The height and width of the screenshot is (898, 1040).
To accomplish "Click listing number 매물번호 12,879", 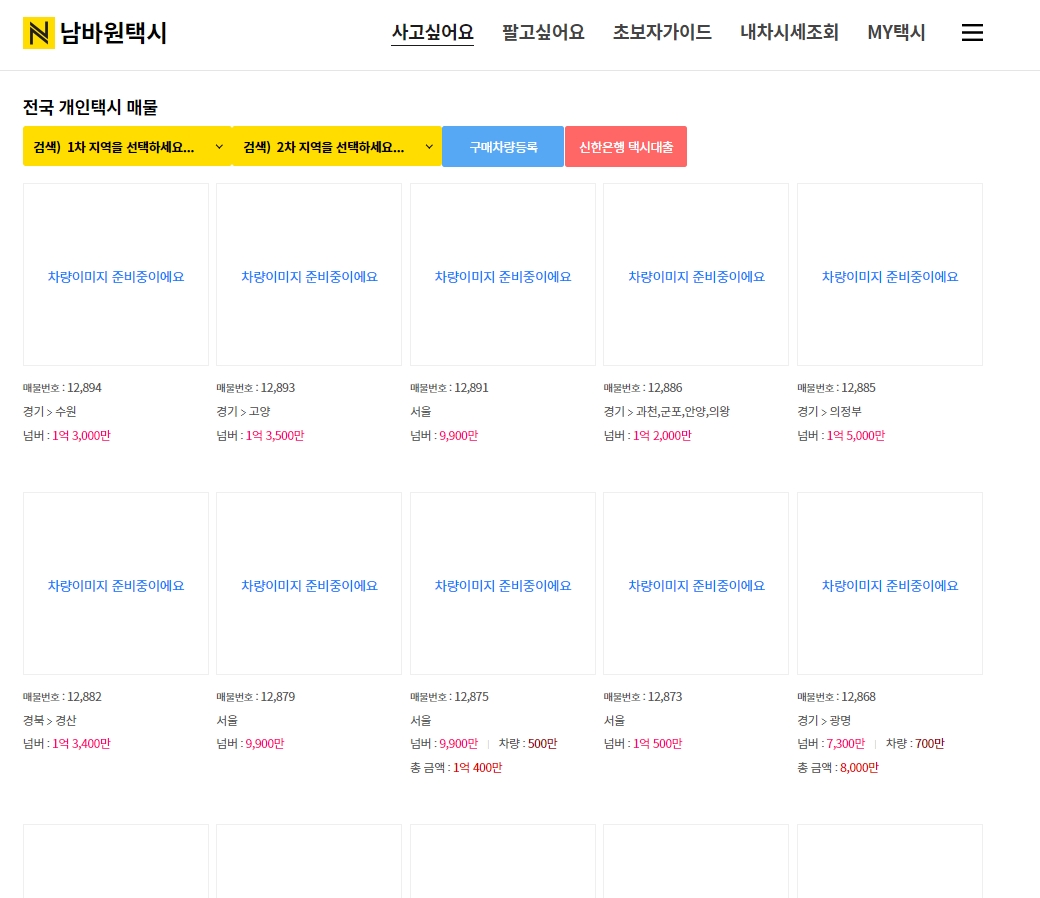I will pos(255,696).
